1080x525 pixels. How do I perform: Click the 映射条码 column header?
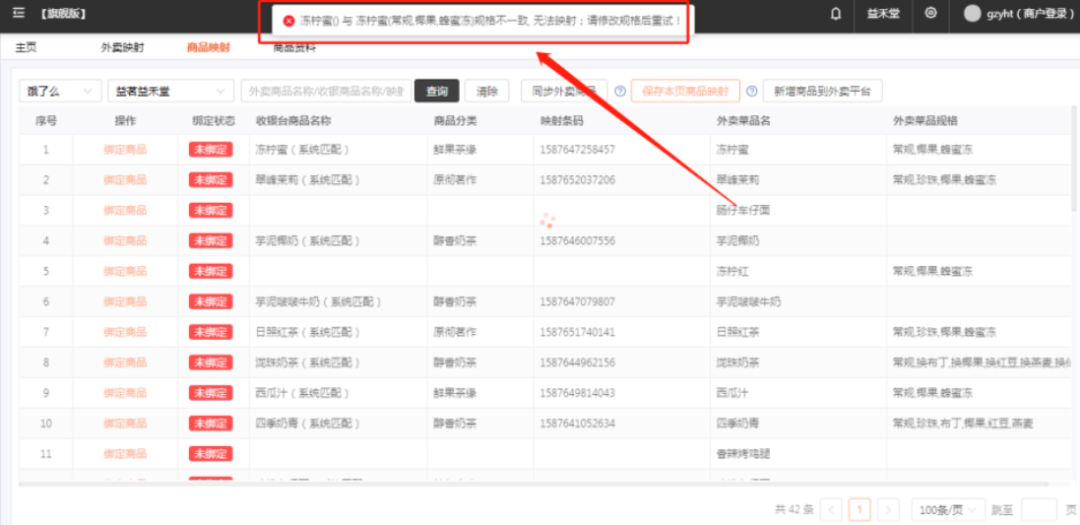coord(562,121)
